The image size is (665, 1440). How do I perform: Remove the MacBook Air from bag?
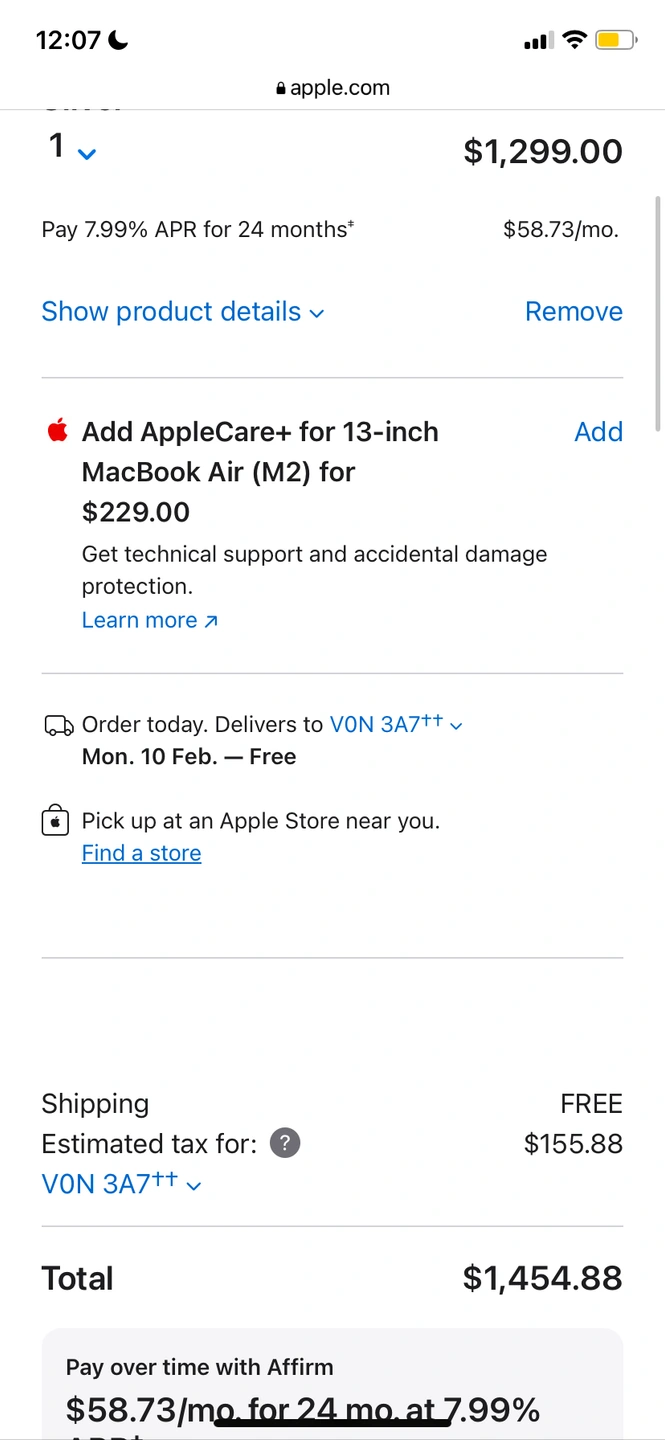[573, 312]
